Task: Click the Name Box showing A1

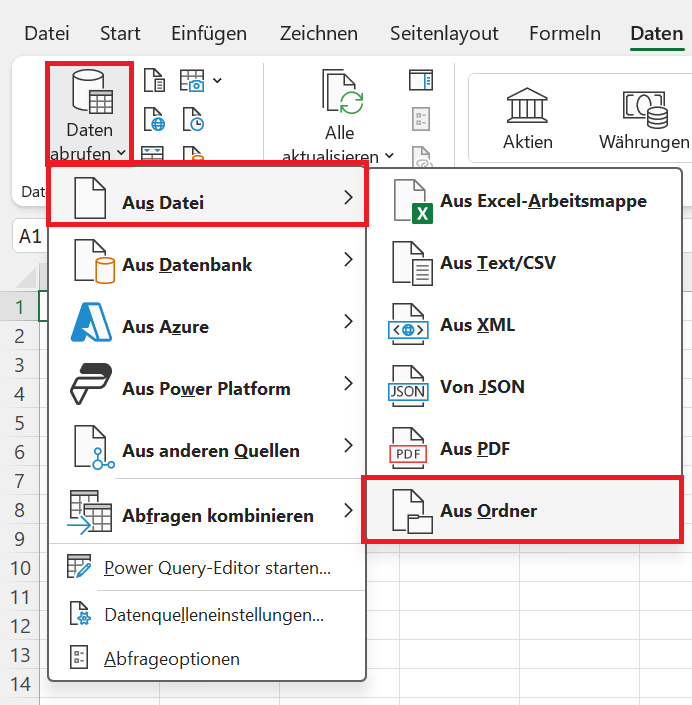Action: 30,236
